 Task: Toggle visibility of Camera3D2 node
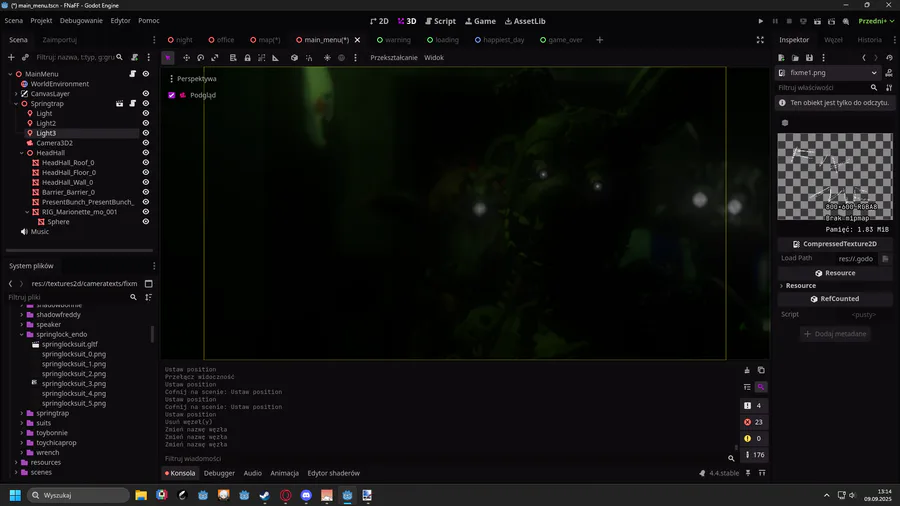click(146, 143)
